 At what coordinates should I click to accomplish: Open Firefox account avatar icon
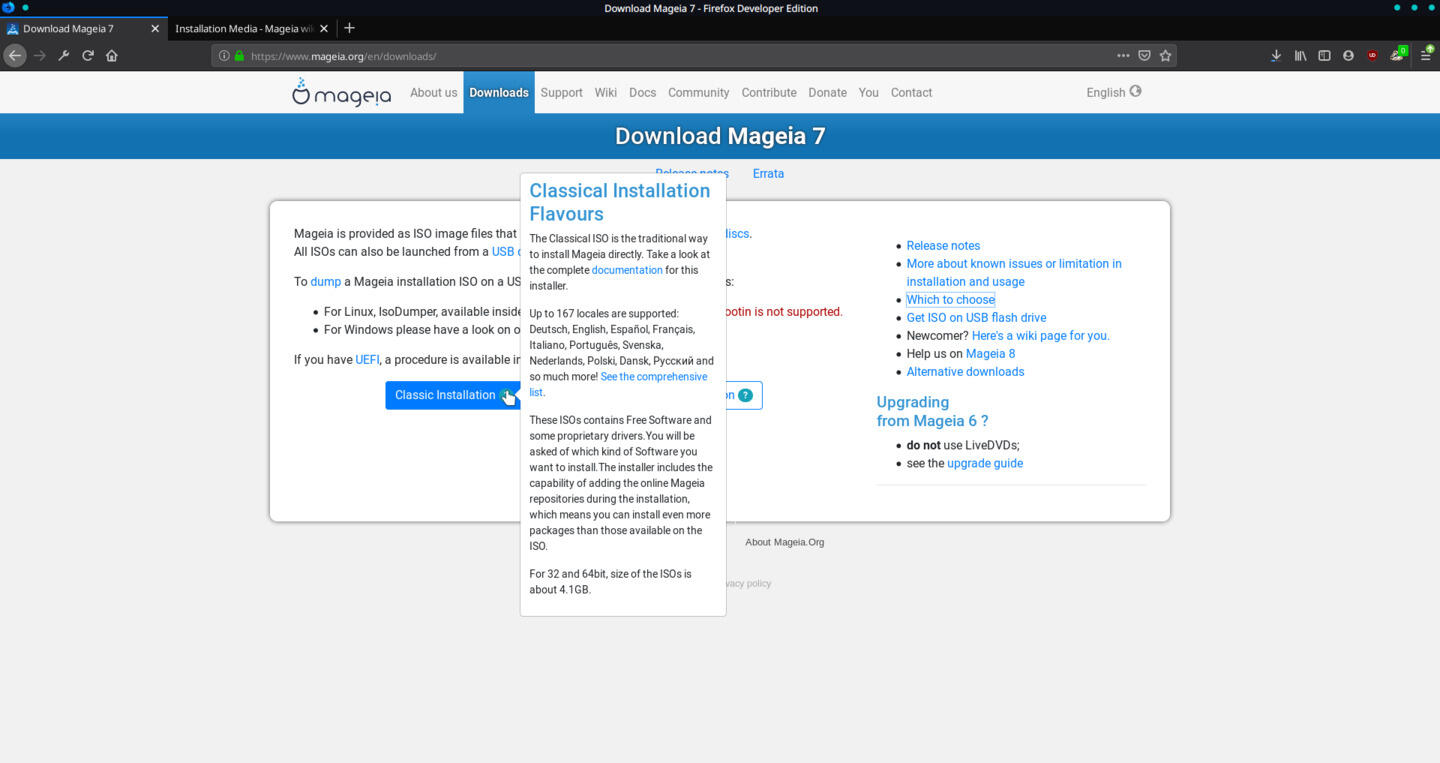point(1348,56)
